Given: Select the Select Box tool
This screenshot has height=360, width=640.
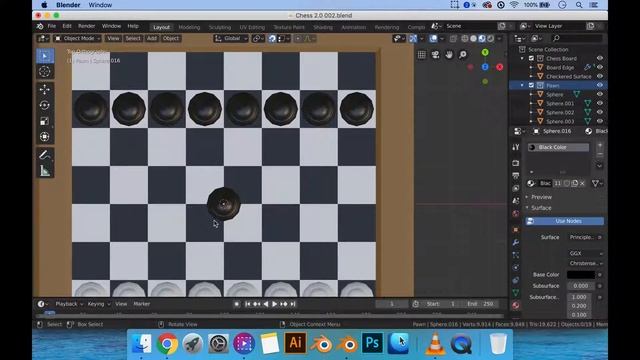Looking at the screenshot, I should (x=45, y=56).
